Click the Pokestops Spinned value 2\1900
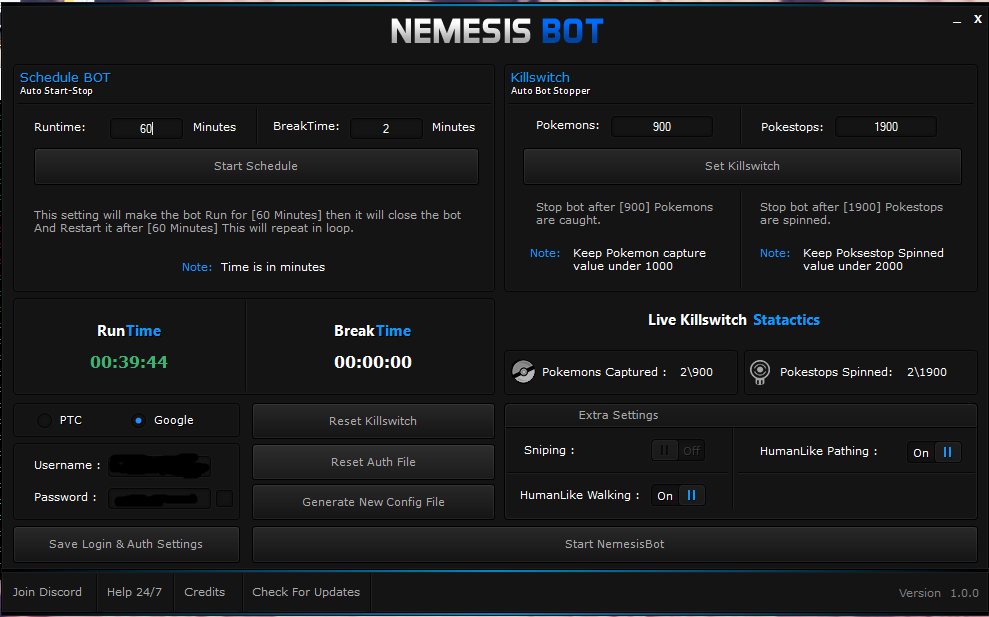This screenshot has height=617, width=989. pyautogui.click(x=927, y=372)
